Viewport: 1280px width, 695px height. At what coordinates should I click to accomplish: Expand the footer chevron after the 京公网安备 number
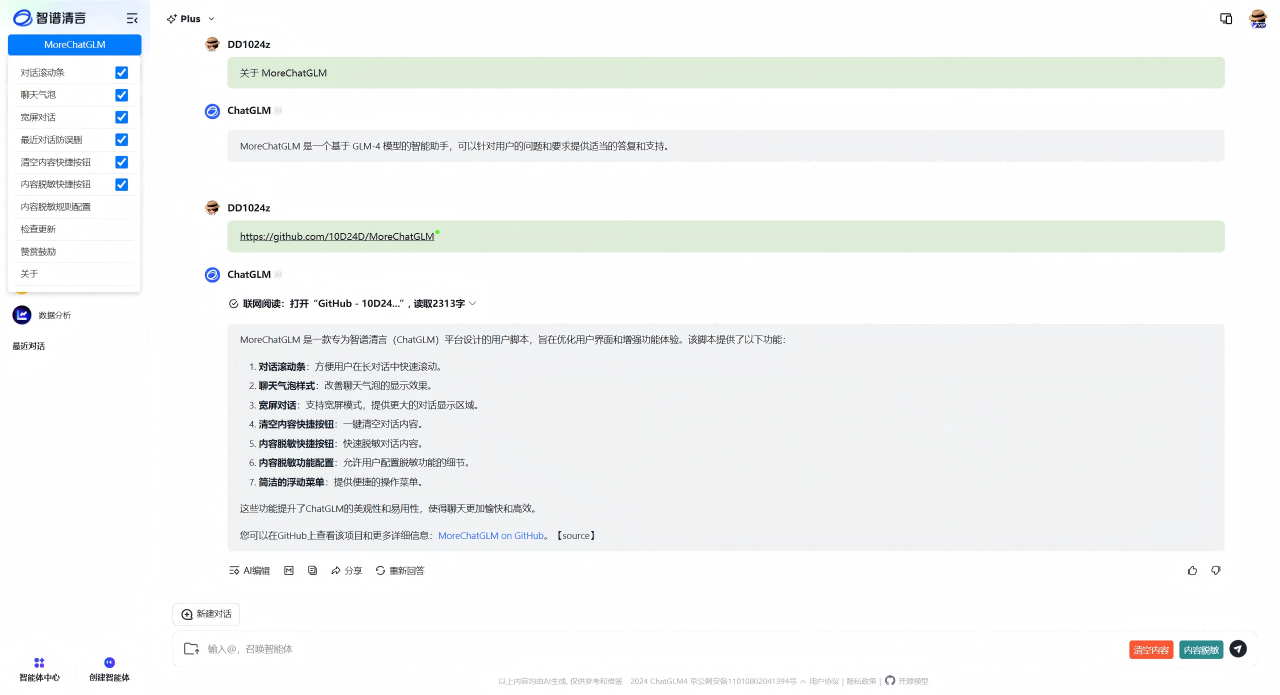tap(803, 681)
